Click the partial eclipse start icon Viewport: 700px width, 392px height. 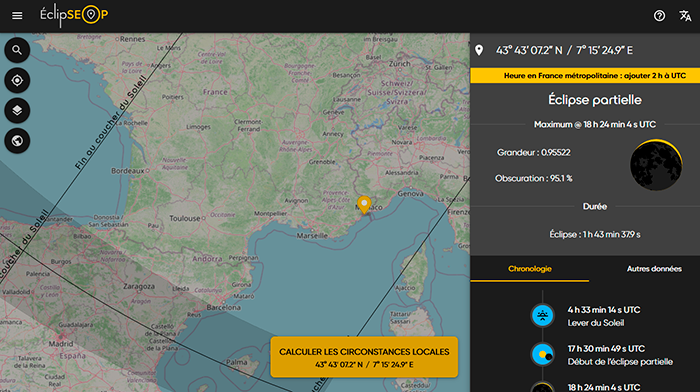pos(542,354)
